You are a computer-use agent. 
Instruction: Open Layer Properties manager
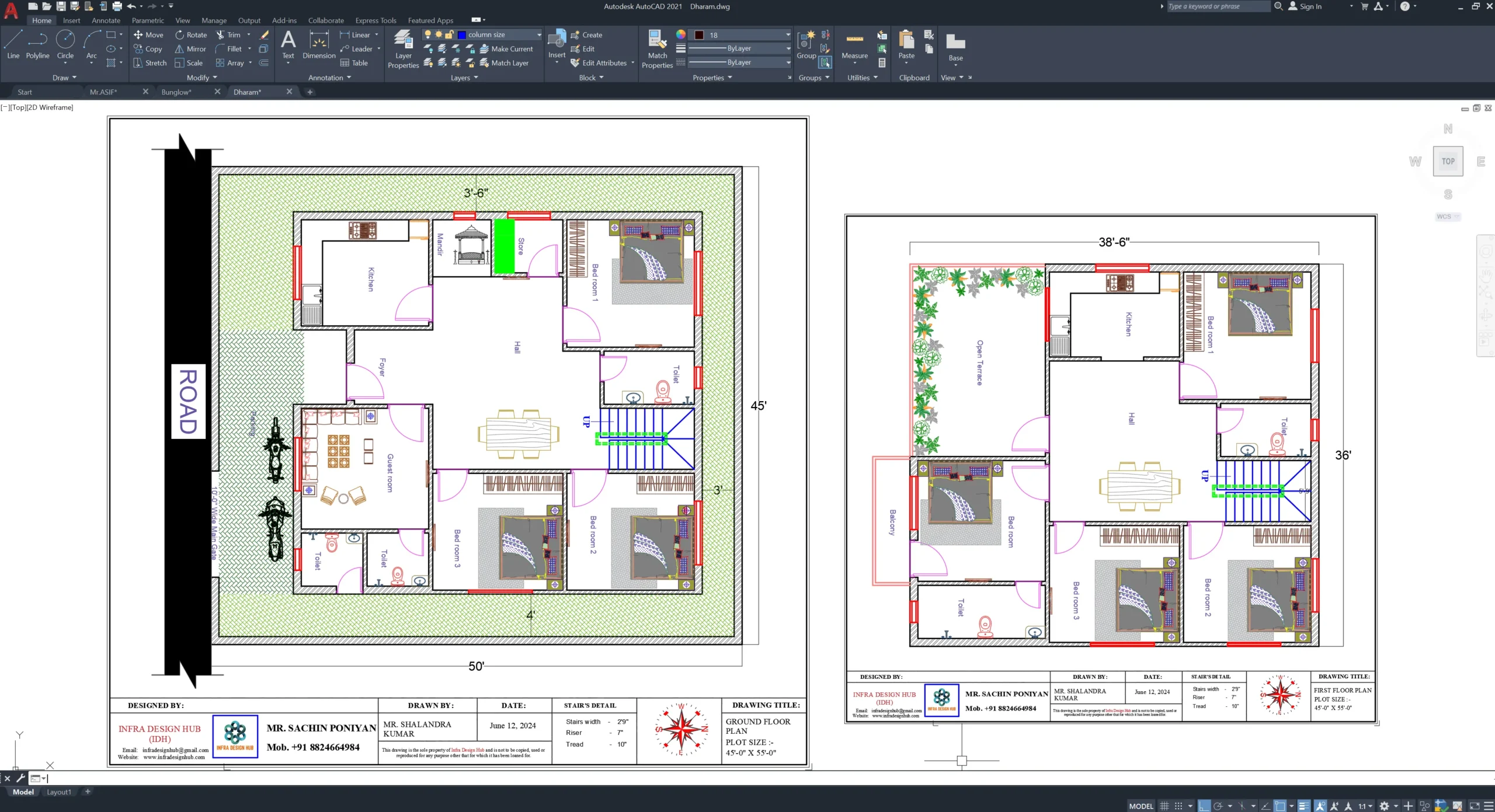click(403, 49)
